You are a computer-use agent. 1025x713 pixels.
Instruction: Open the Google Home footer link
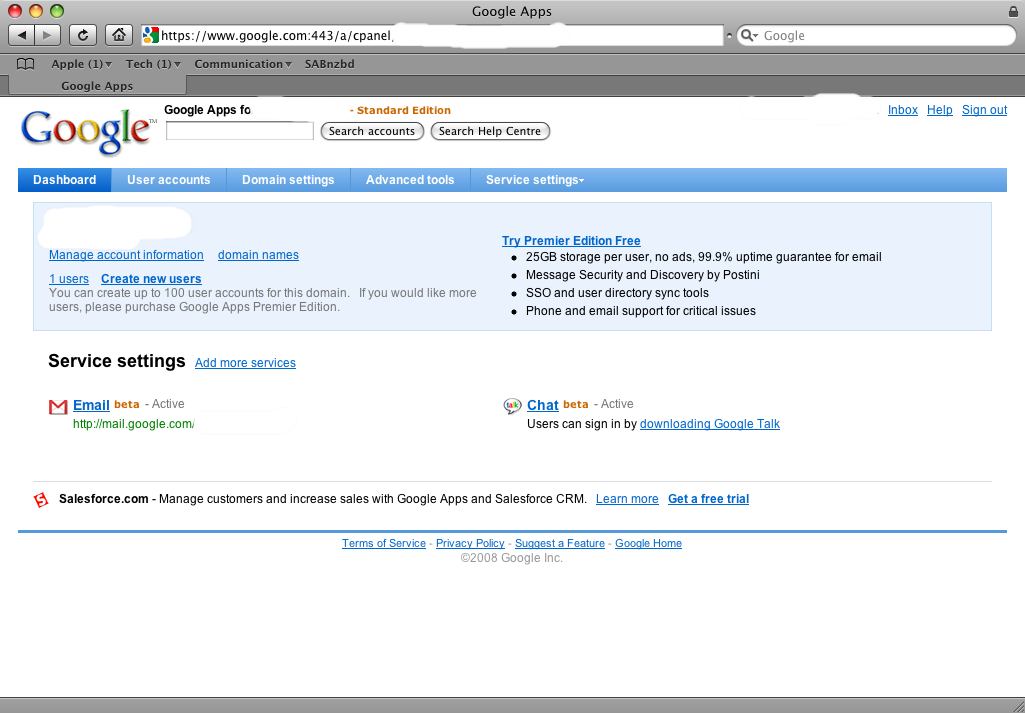coord(648,543)
